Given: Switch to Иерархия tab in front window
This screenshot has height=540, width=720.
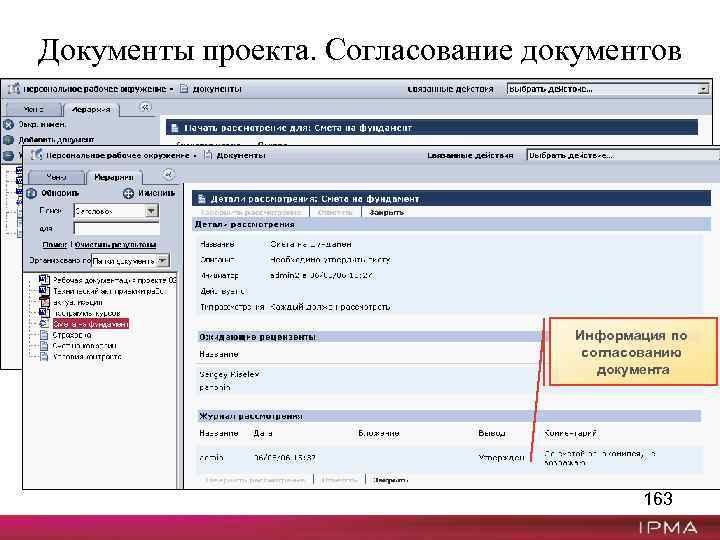Looking at the screenshot, I should (x=113, y=177).
